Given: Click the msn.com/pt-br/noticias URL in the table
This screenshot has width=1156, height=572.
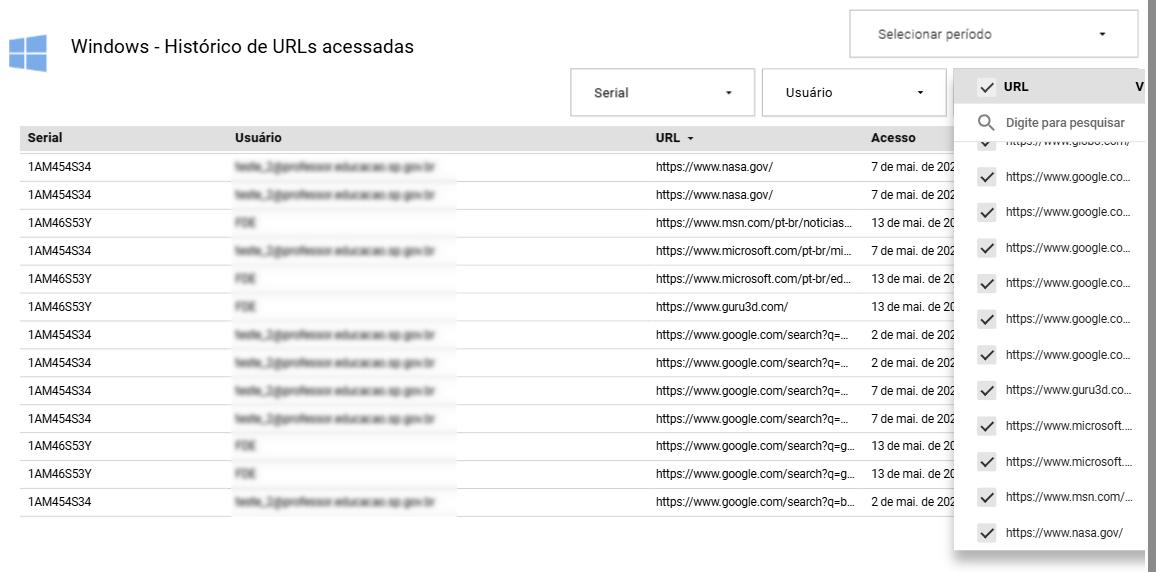Looking at the screenshot, I should click(755, 223).
